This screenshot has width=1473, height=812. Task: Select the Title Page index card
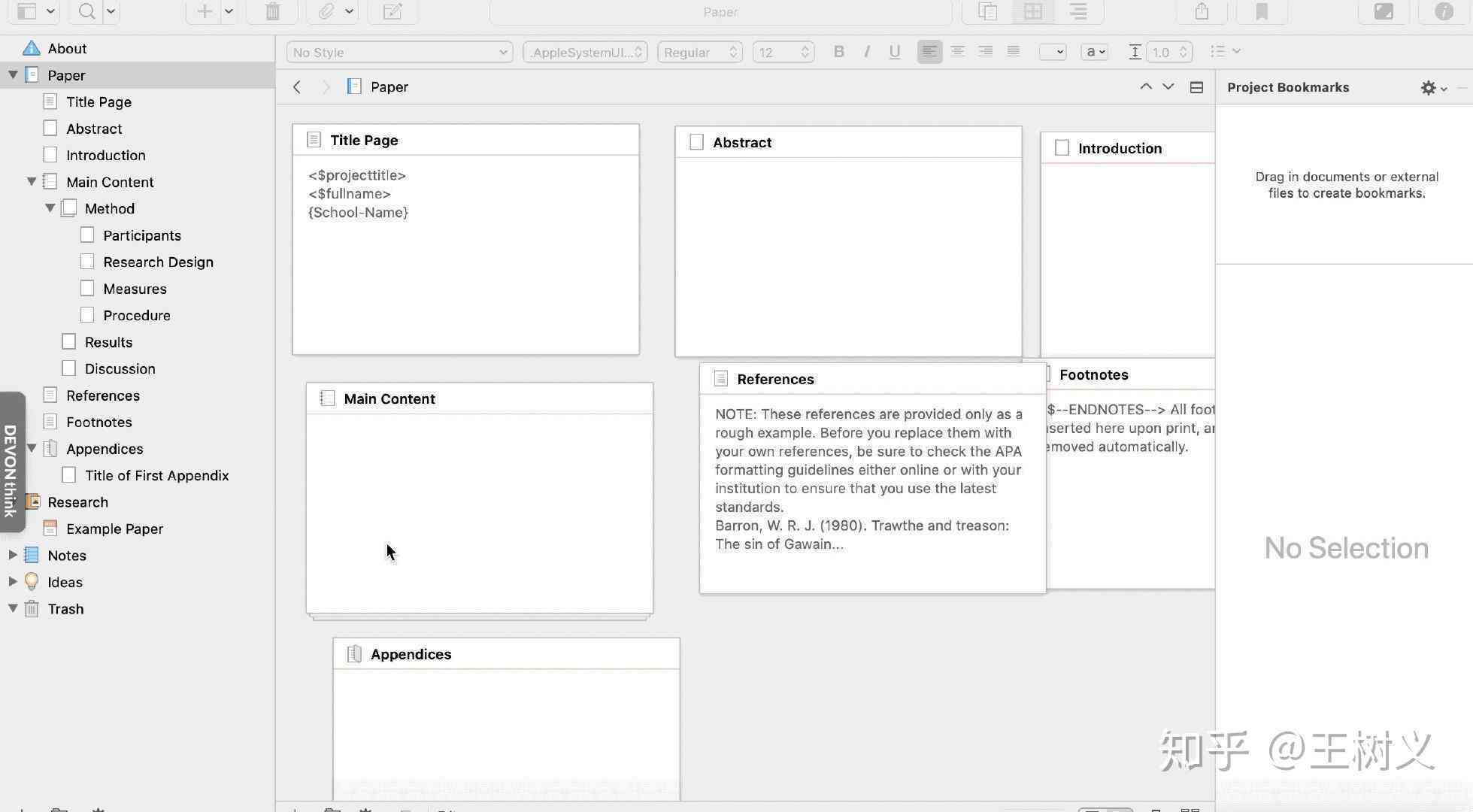pyautogui.click(x=465, y=239)
